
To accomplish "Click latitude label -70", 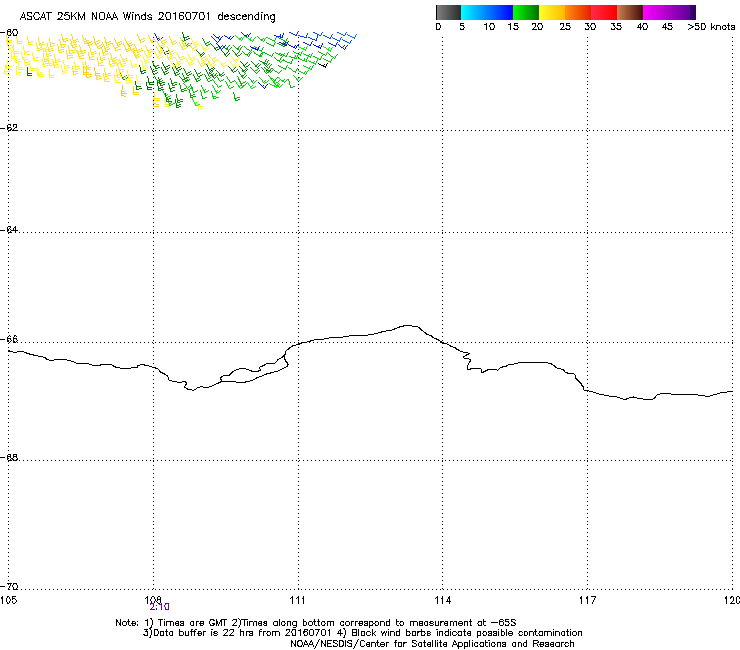I will tap(11, 587).
